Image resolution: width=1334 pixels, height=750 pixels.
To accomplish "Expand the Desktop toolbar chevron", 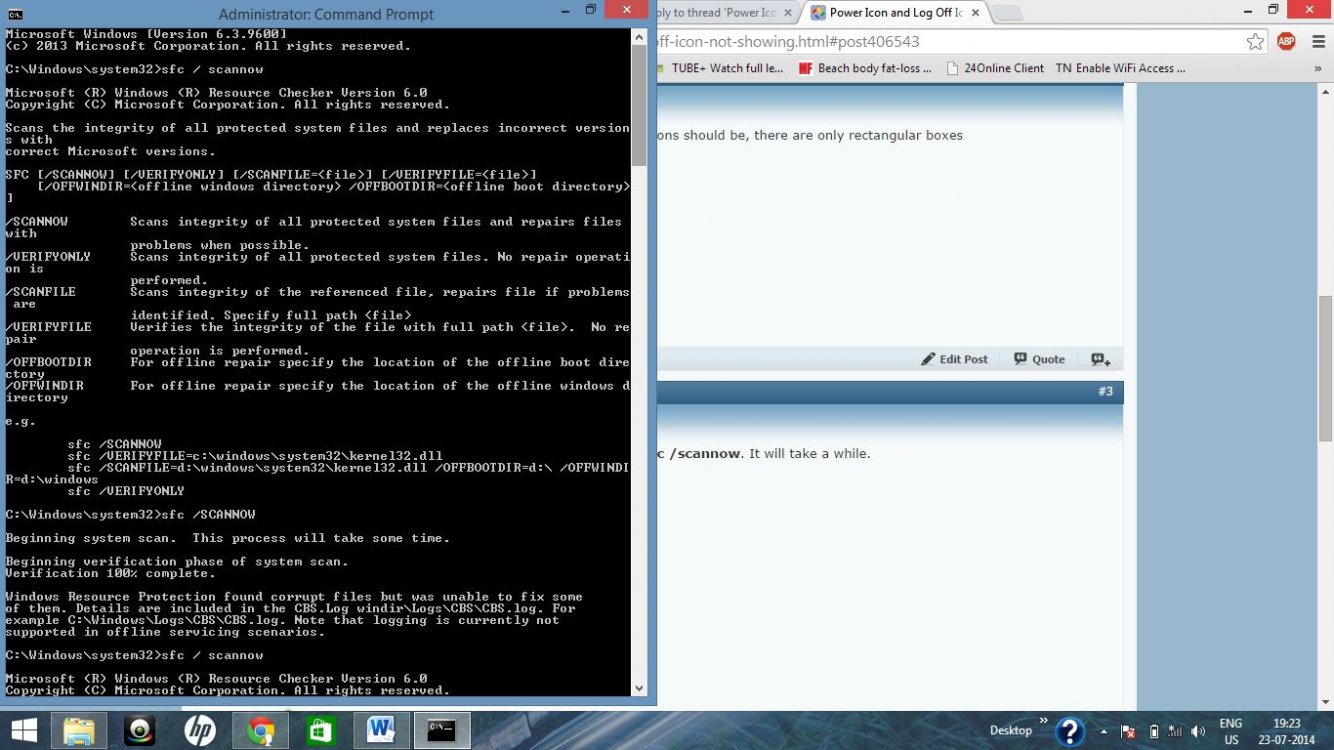I will coord(1043,720).
